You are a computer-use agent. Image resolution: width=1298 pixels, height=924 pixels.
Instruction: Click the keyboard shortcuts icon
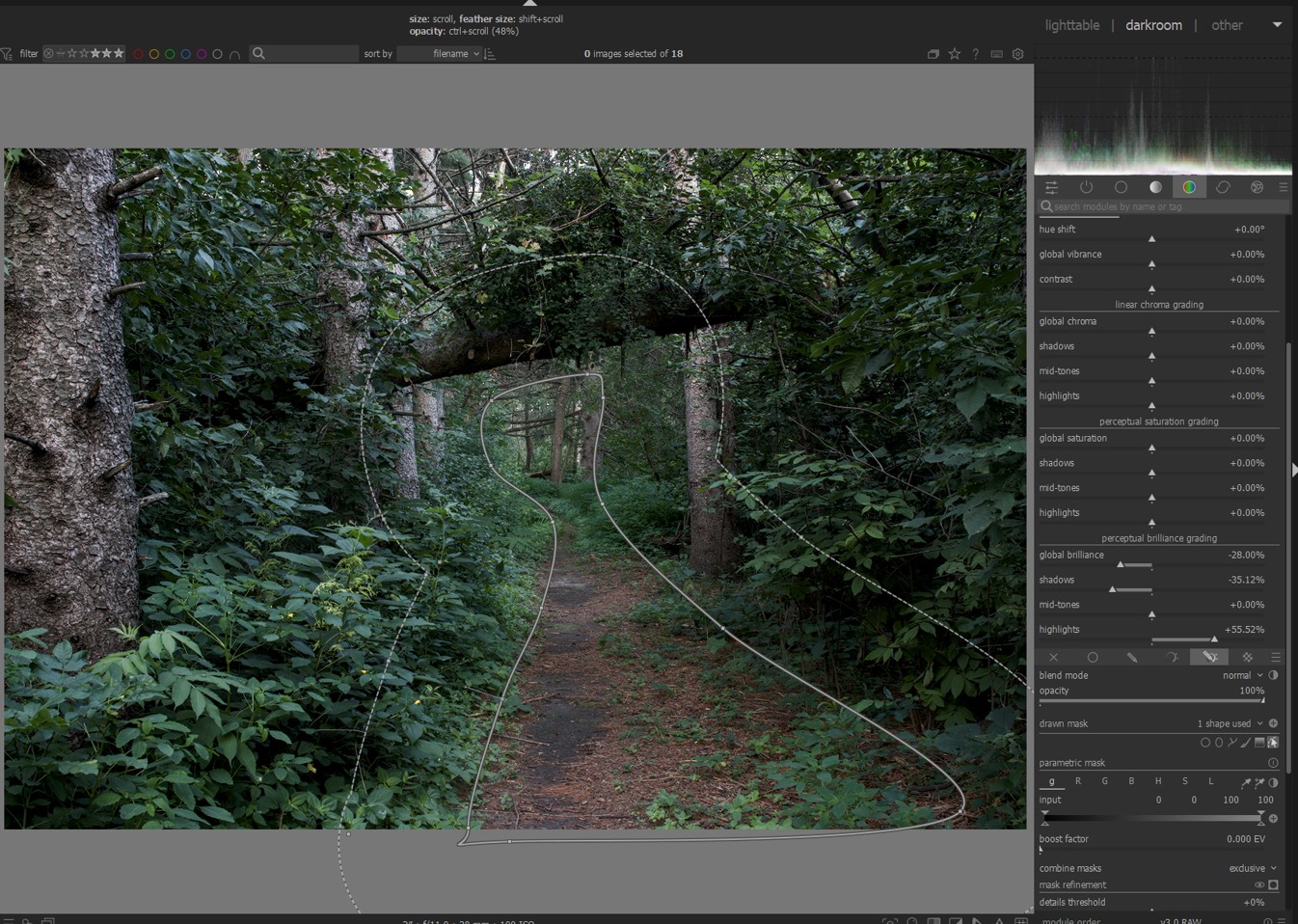click(996, 54)
